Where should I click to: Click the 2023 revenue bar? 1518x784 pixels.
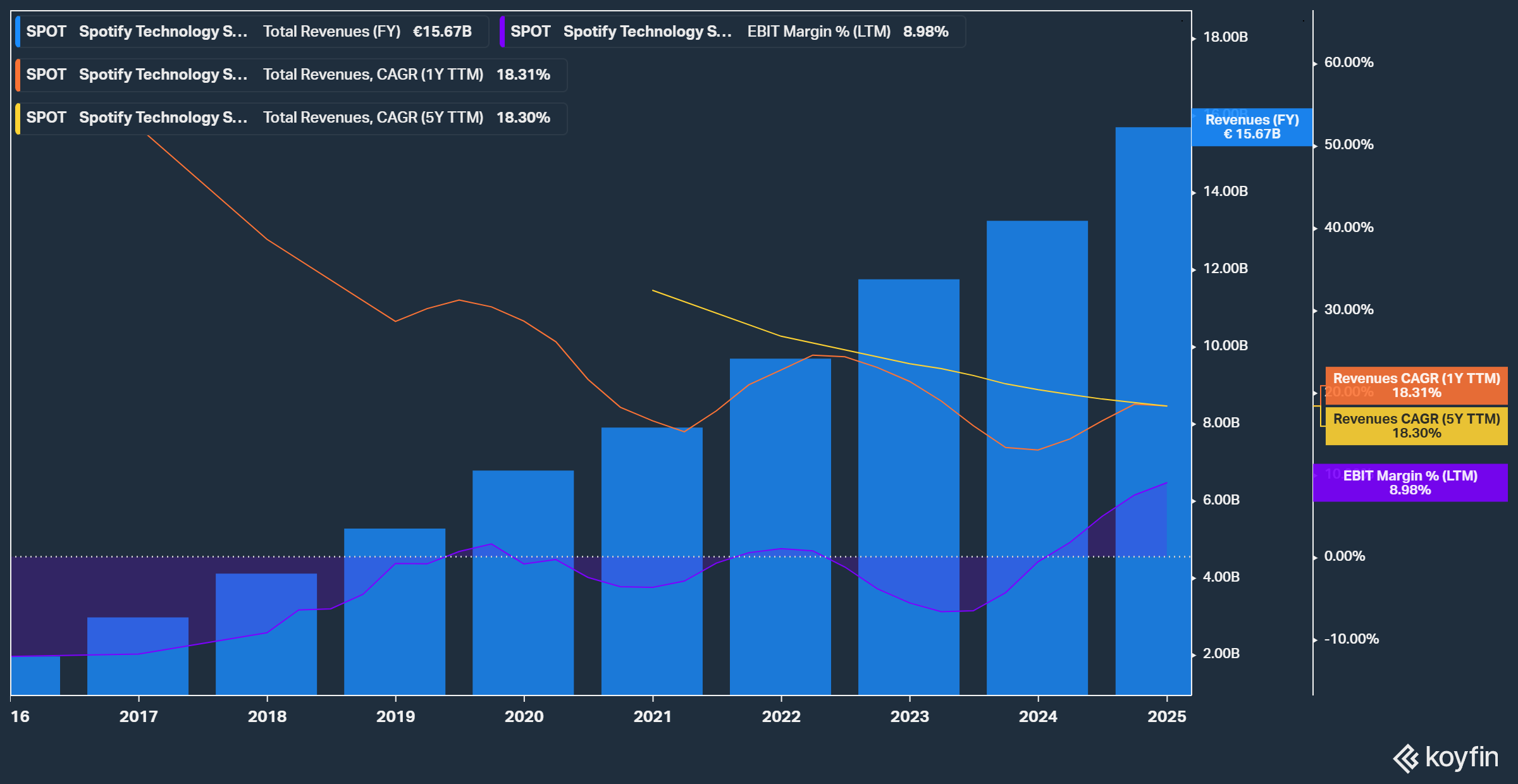pyautogui.click(x=909, y=487)
